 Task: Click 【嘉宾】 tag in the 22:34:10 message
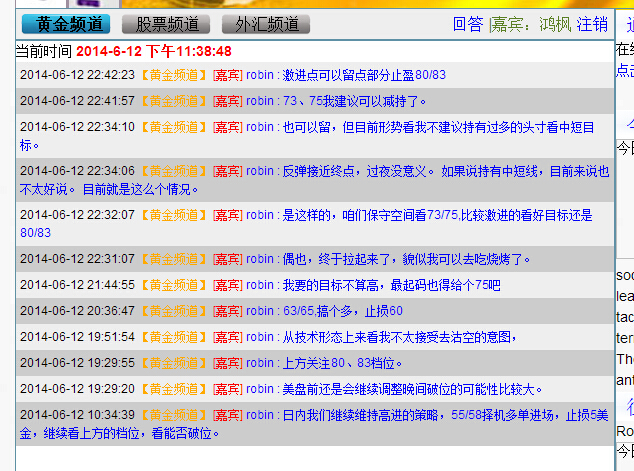coord(226,127)
